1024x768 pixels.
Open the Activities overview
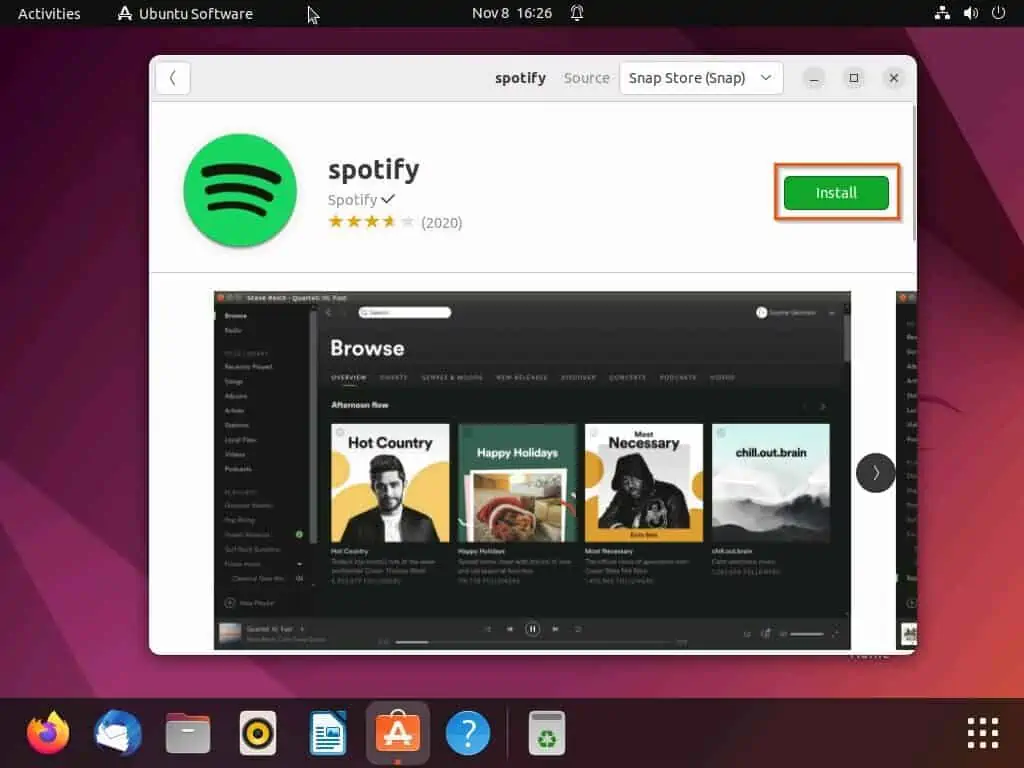tap(48, 13)
